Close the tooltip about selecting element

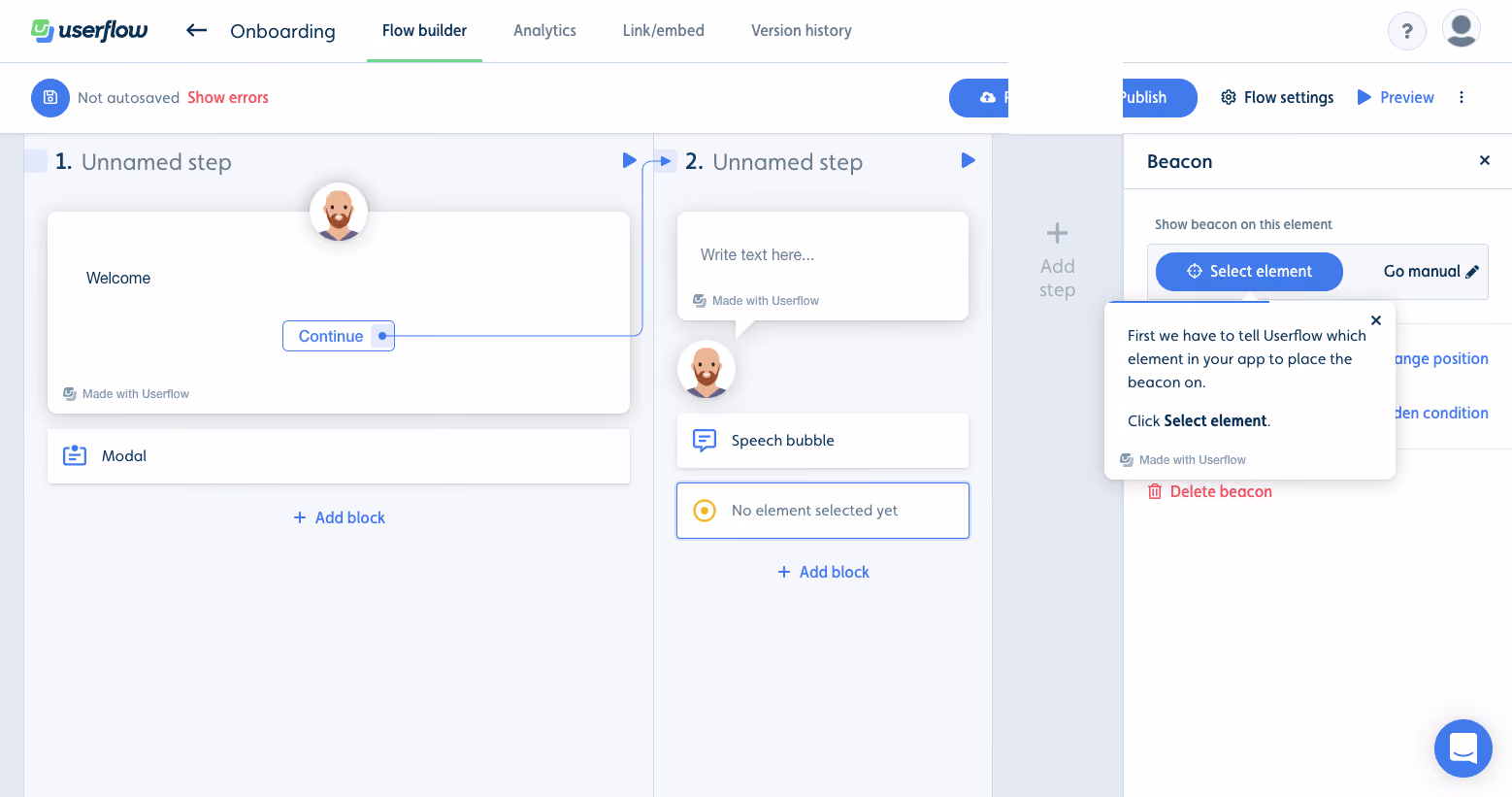coord(1375,319)
